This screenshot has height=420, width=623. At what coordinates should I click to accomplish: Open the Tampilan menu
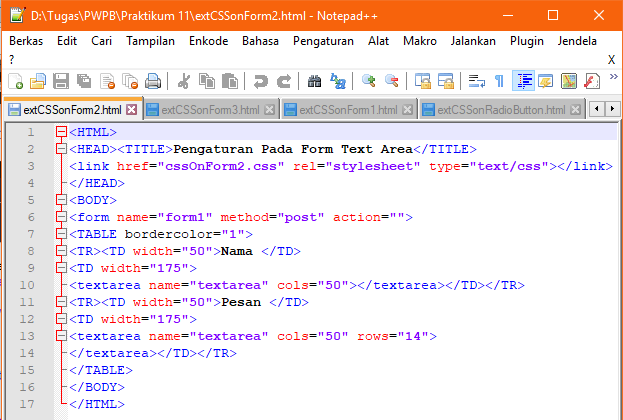point(151,41)
